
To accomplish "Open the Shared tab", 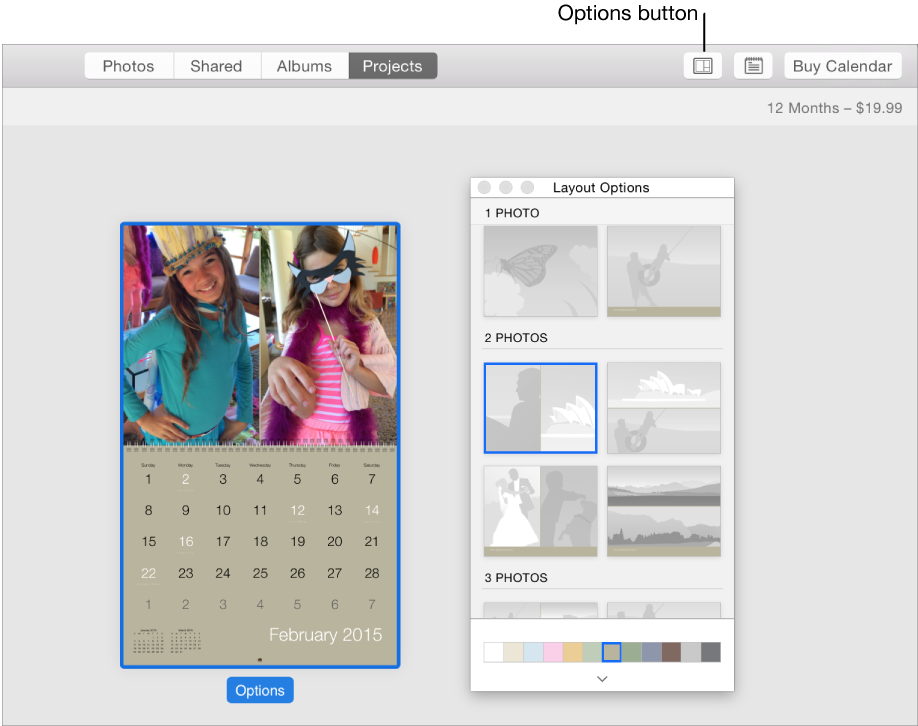I will click(216, 65).
